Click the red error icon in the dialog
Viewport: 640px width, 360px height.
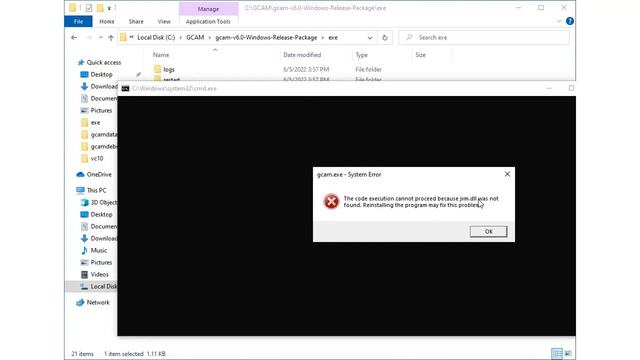tap(331, 201)
